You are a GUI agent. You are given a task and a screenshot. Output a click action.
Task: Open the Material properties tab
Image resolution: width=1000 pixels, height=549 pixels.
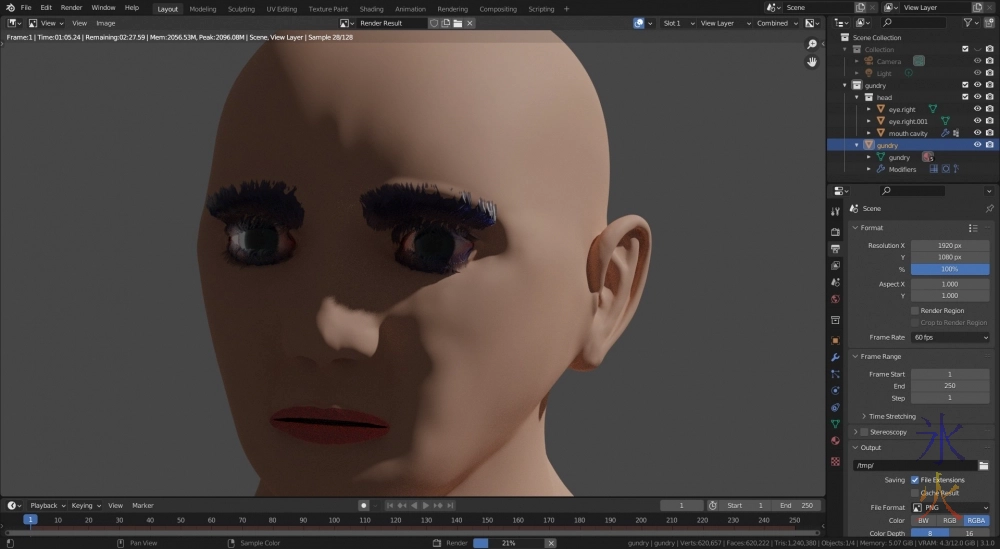[x=835, y=441]
